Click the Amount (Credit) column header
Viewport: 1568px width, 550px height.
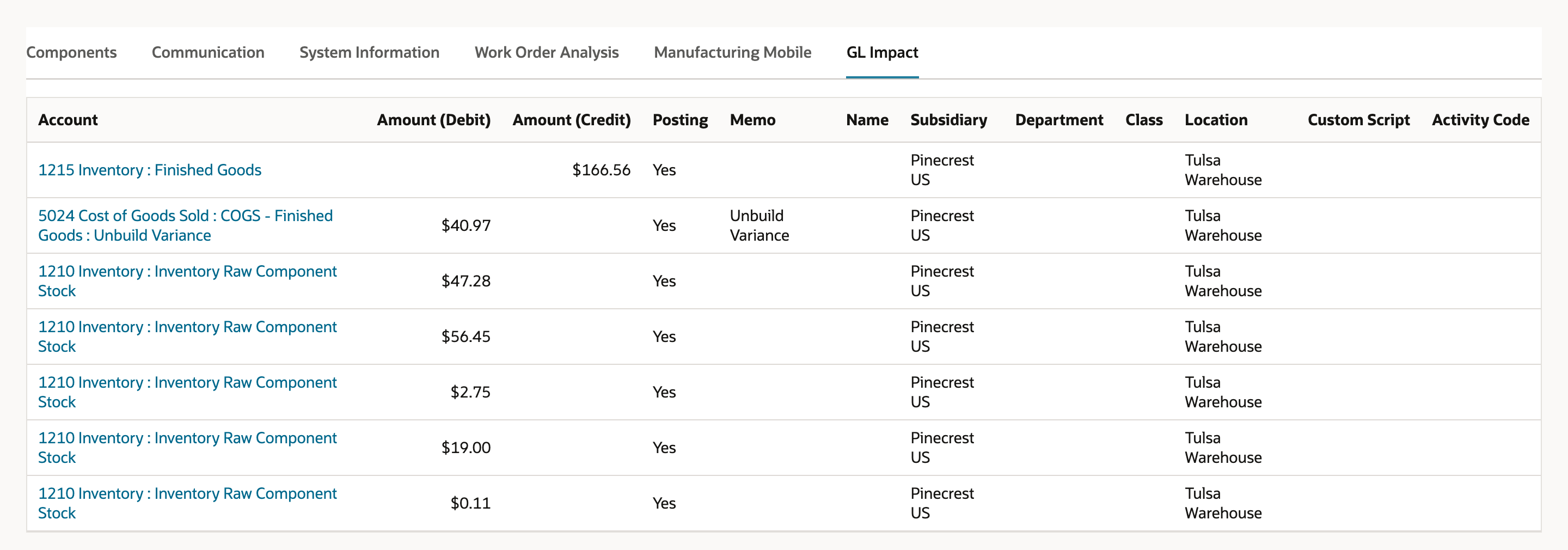[572, 120]
